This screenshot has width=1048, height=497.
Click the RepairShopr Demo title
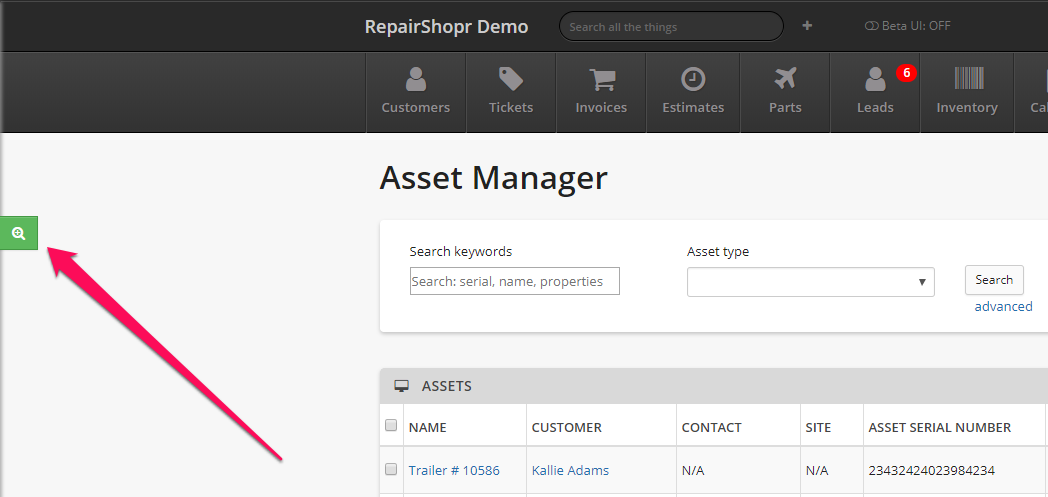(446, 27)
